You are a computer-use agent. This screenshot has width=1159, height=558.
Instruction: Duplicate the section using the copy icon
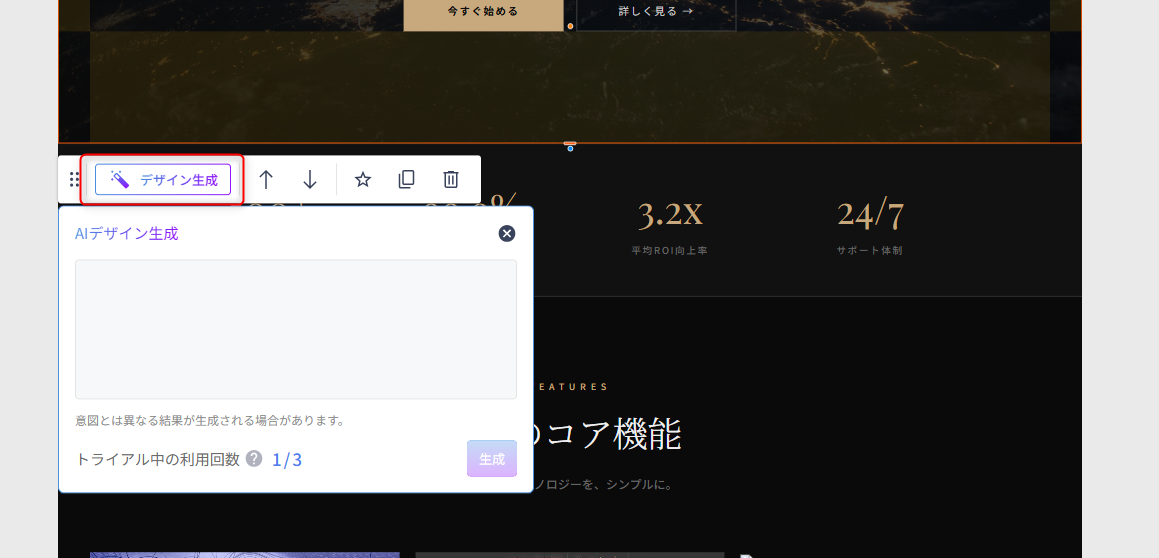point(406,180)
